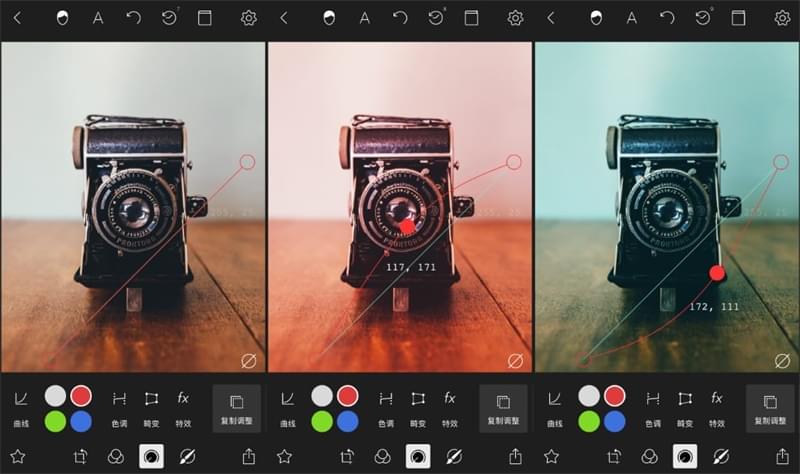Select the 畸变 (Distortion) tab in the left panel
Image resolution: width=800 pixels, height=474 pixels.
(152, 408)
